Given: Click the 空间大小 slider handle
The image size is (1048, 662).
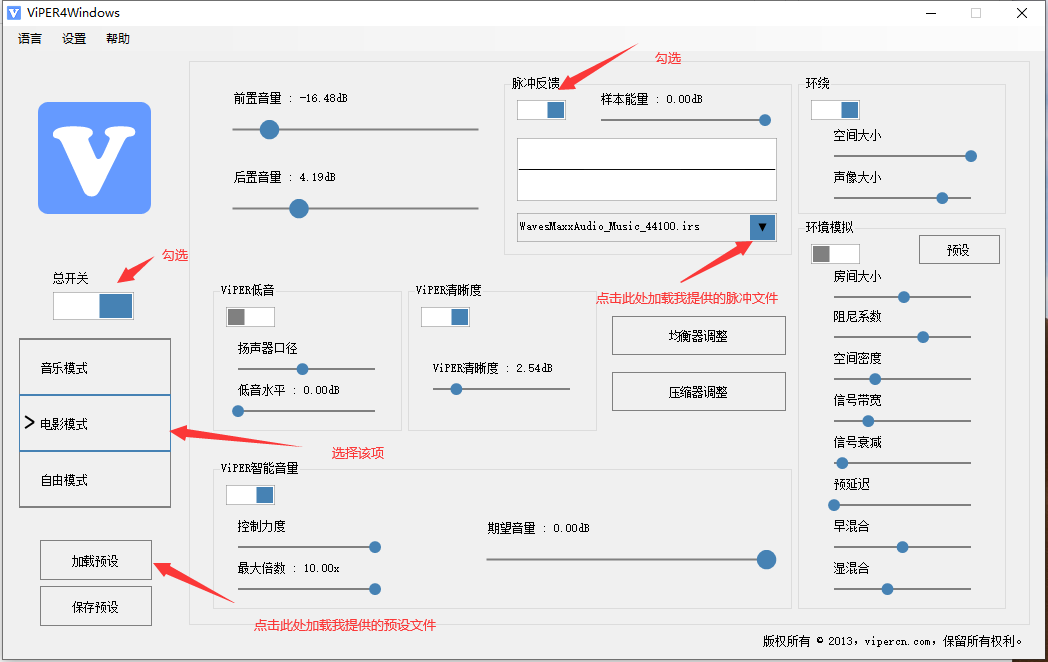Looking at the screenshot, I should point(971,156).
